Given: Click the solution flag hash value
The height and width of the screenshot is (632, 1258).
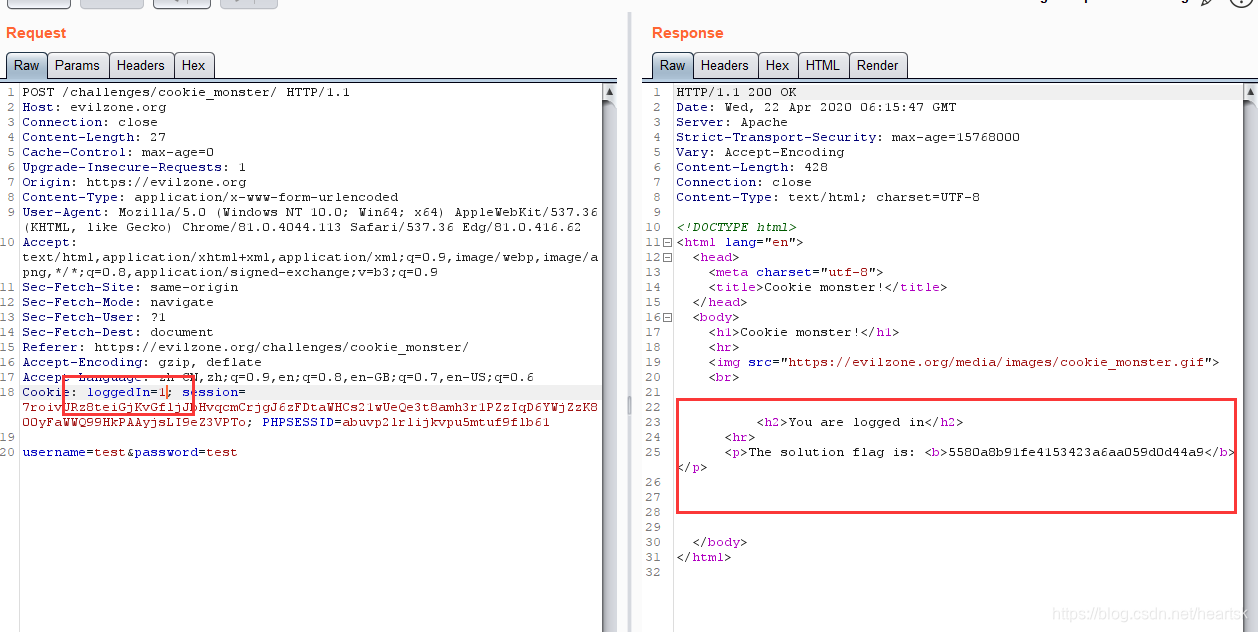Looking at the screenshot, I should coord(1076,452).
